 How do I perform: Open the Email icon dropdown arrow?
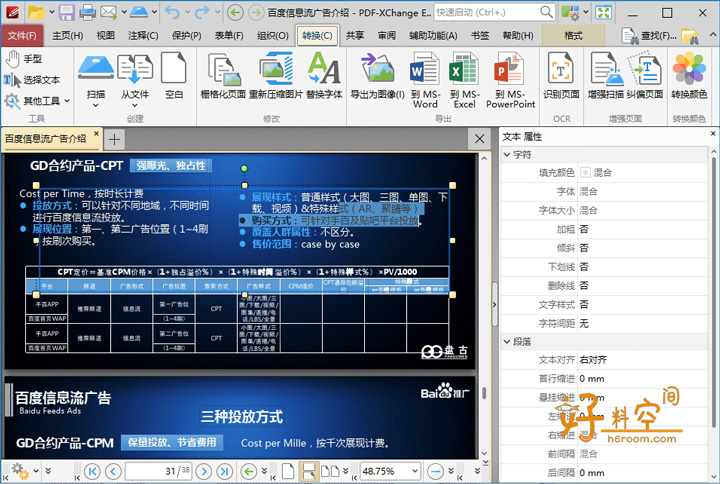pos(124,12)
